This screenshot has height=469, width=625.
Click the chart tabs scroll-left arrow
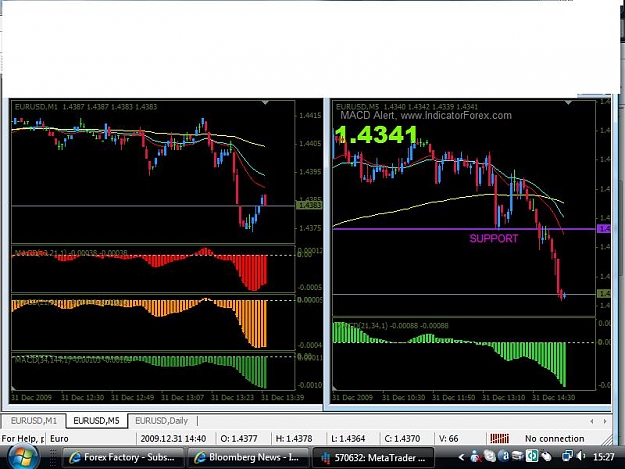click(592, 421)
